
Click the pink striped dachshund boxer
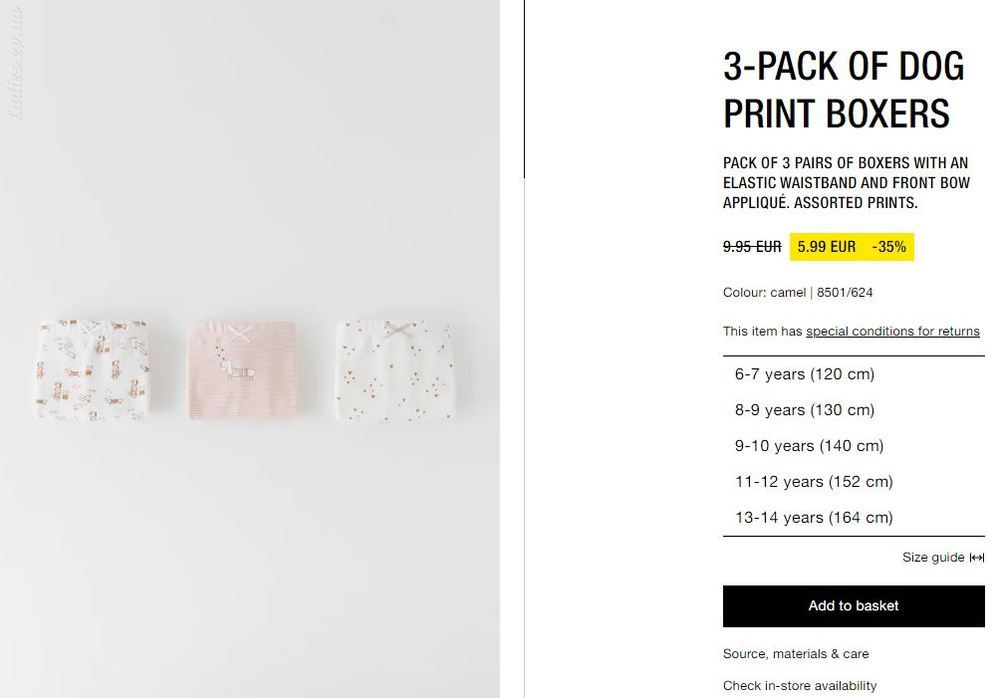pyautogui.click(x=242, y=370)
